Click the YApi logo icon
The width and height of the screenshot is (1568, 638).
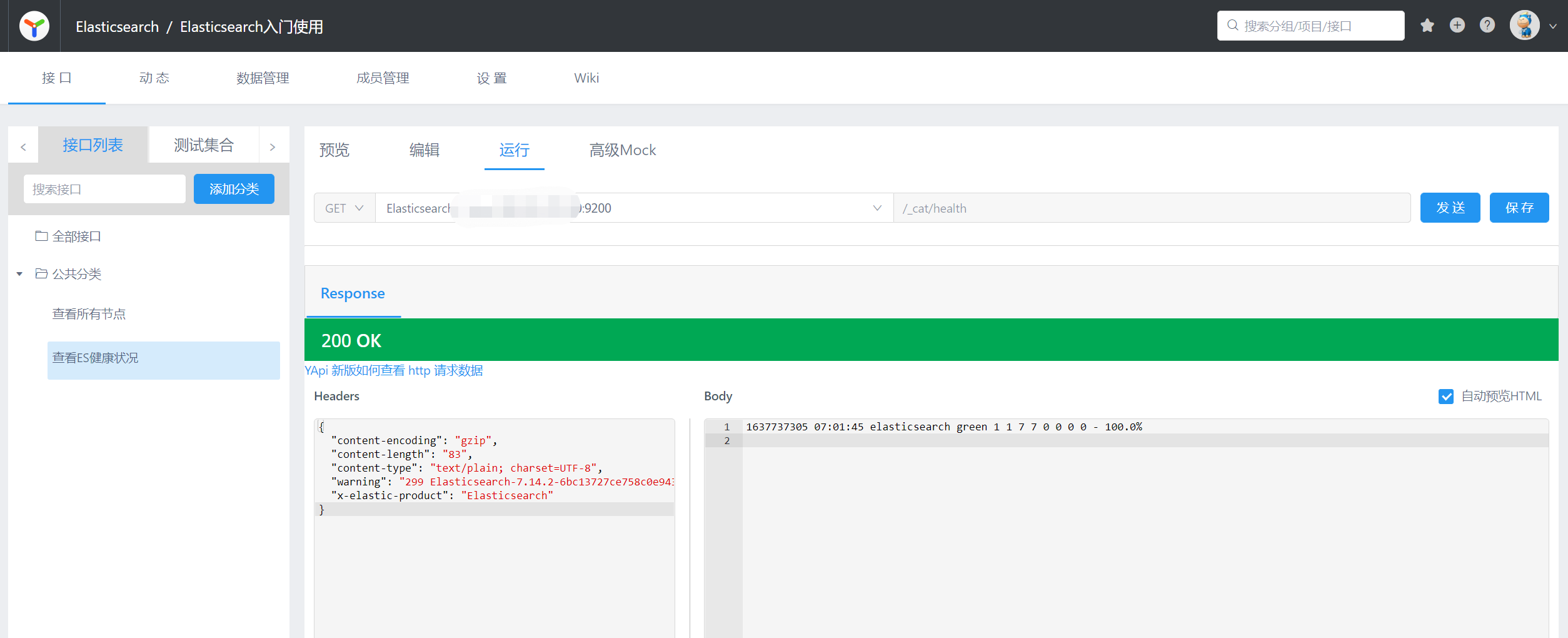coord(34,26)
